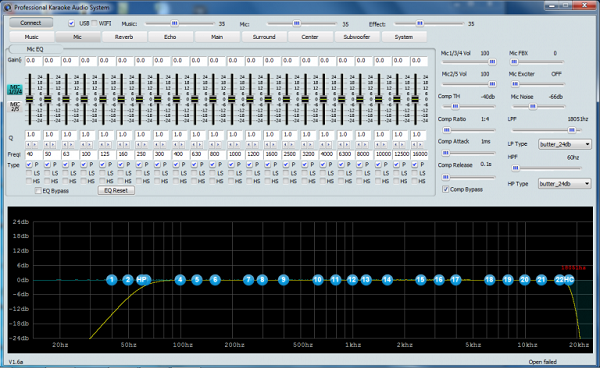Select EQ node 16 on the graph

pyautogui.click(x=439, y=280)
